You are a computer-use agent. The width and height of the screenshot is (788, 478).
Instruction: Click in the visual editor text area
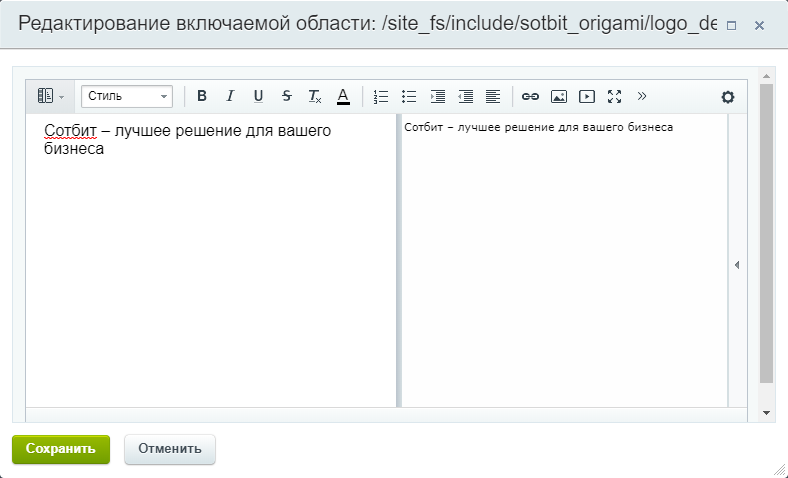(x=211, y=260)
